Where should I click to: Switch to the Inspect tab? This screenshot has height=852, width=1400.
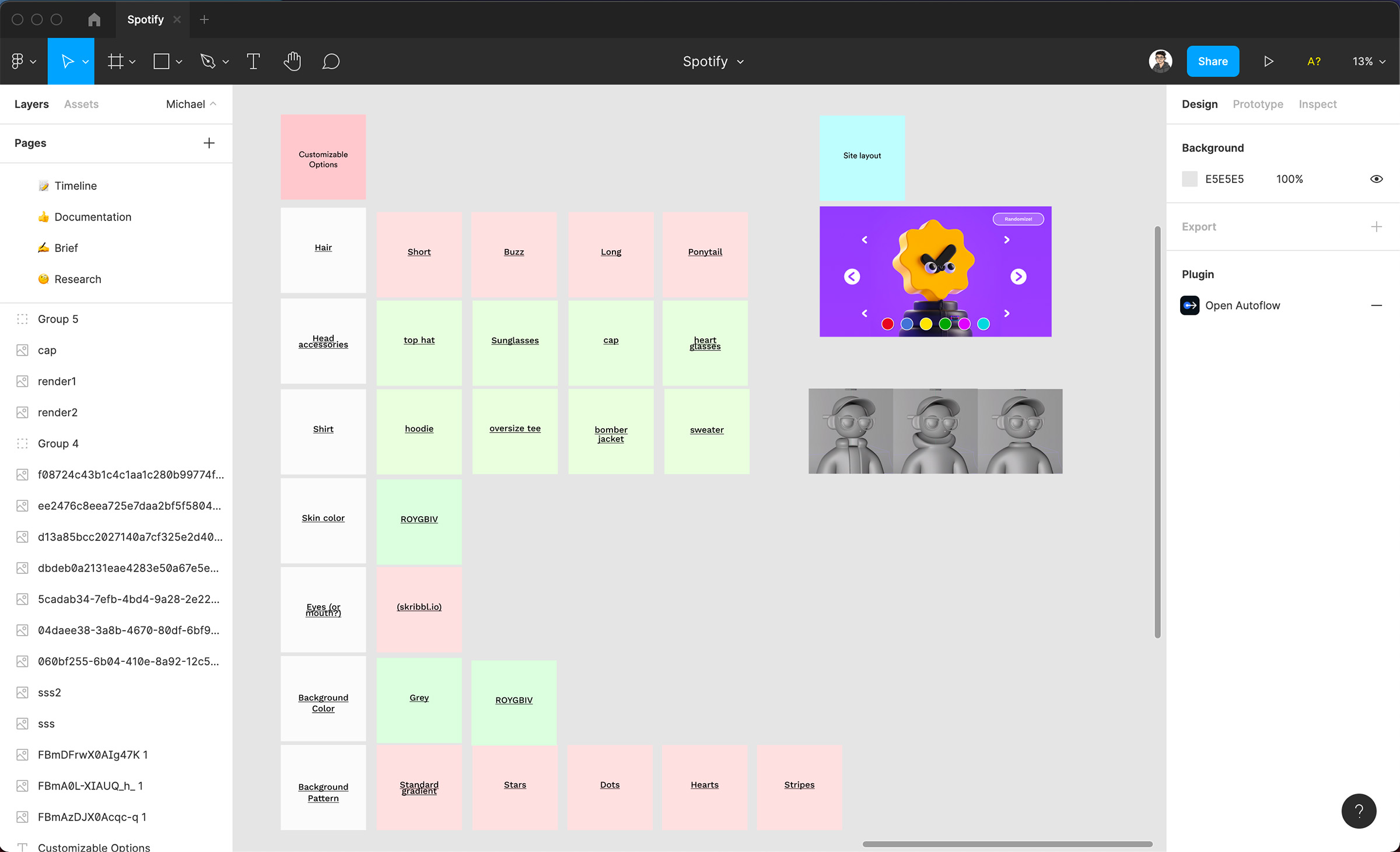pyautogui.click(x=1317, y=104)
